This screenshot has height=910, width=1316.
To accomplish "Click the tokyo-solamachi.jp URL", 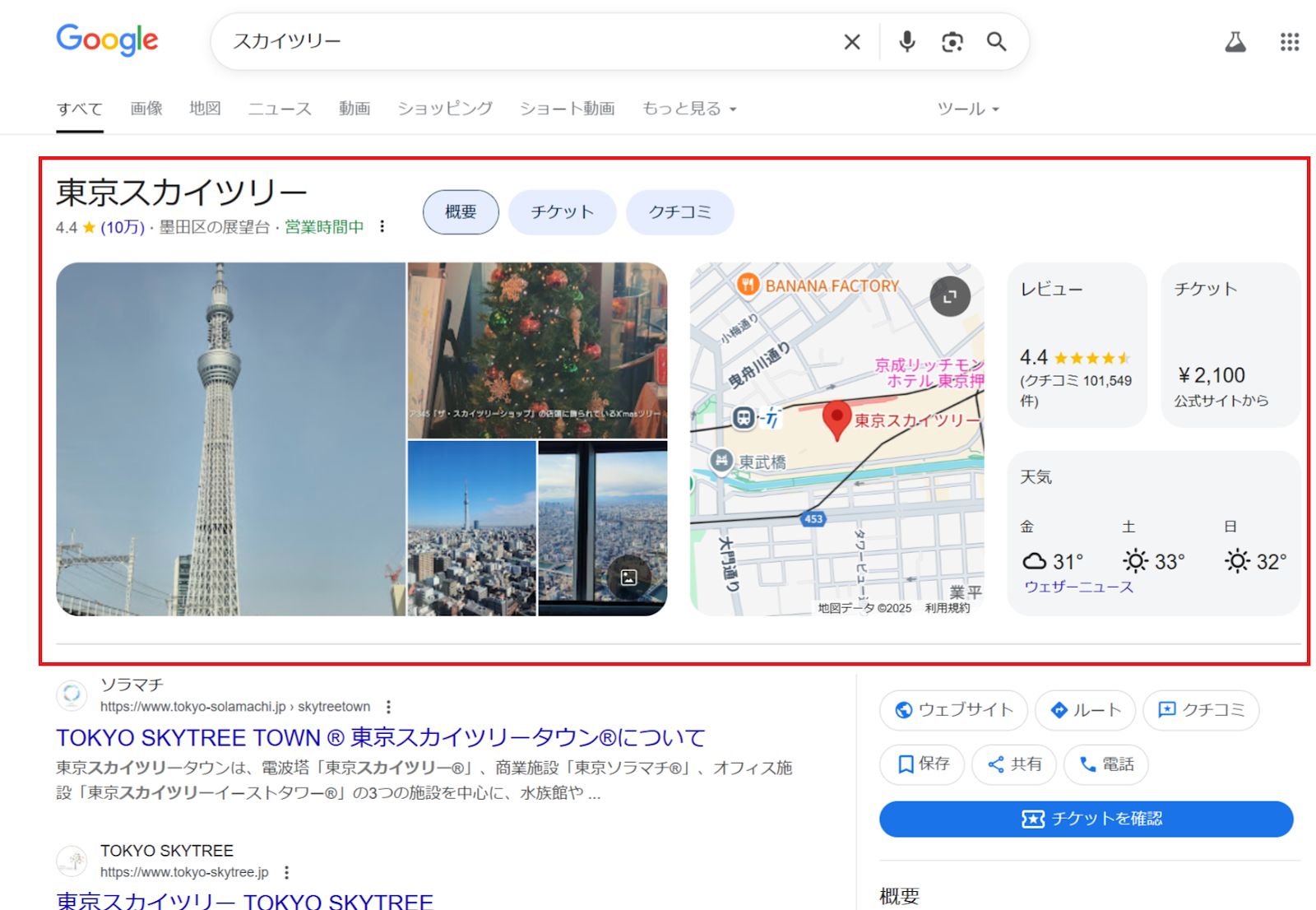I will point(235,707).
